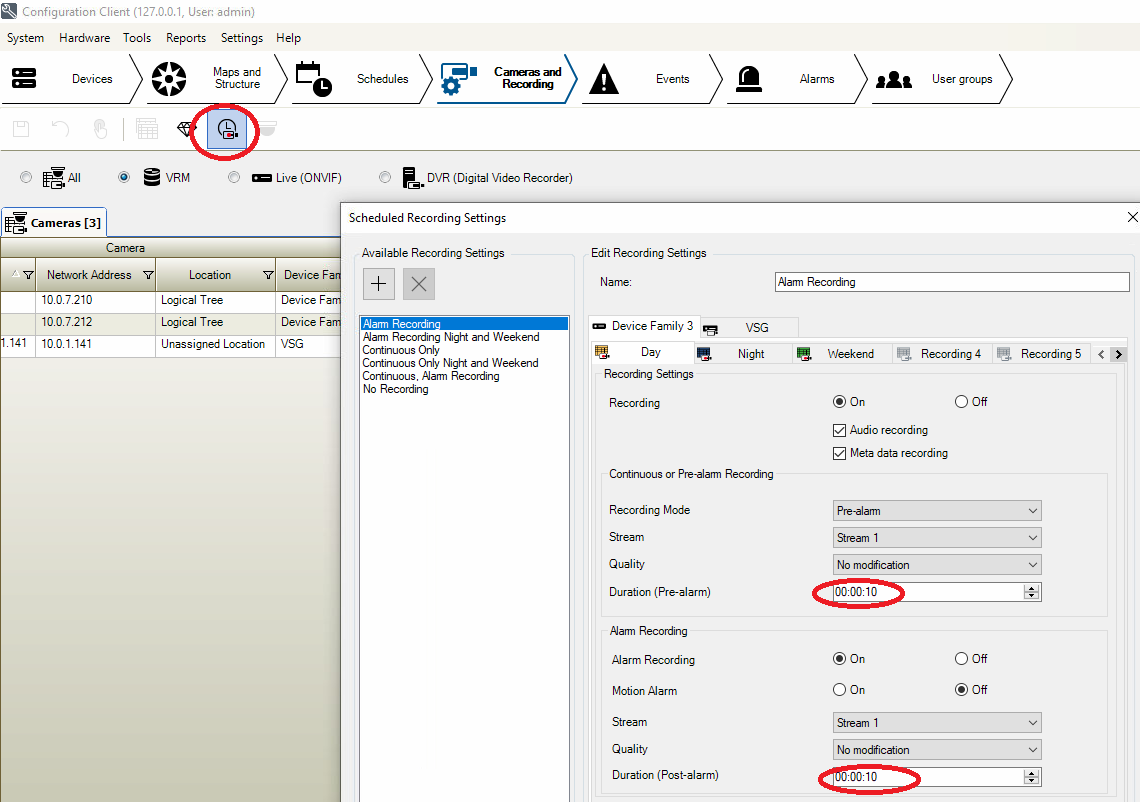Uncheck the Audio recording checkbox
The height and width of the screenshot is (802, 1140).
click(840, 430)
